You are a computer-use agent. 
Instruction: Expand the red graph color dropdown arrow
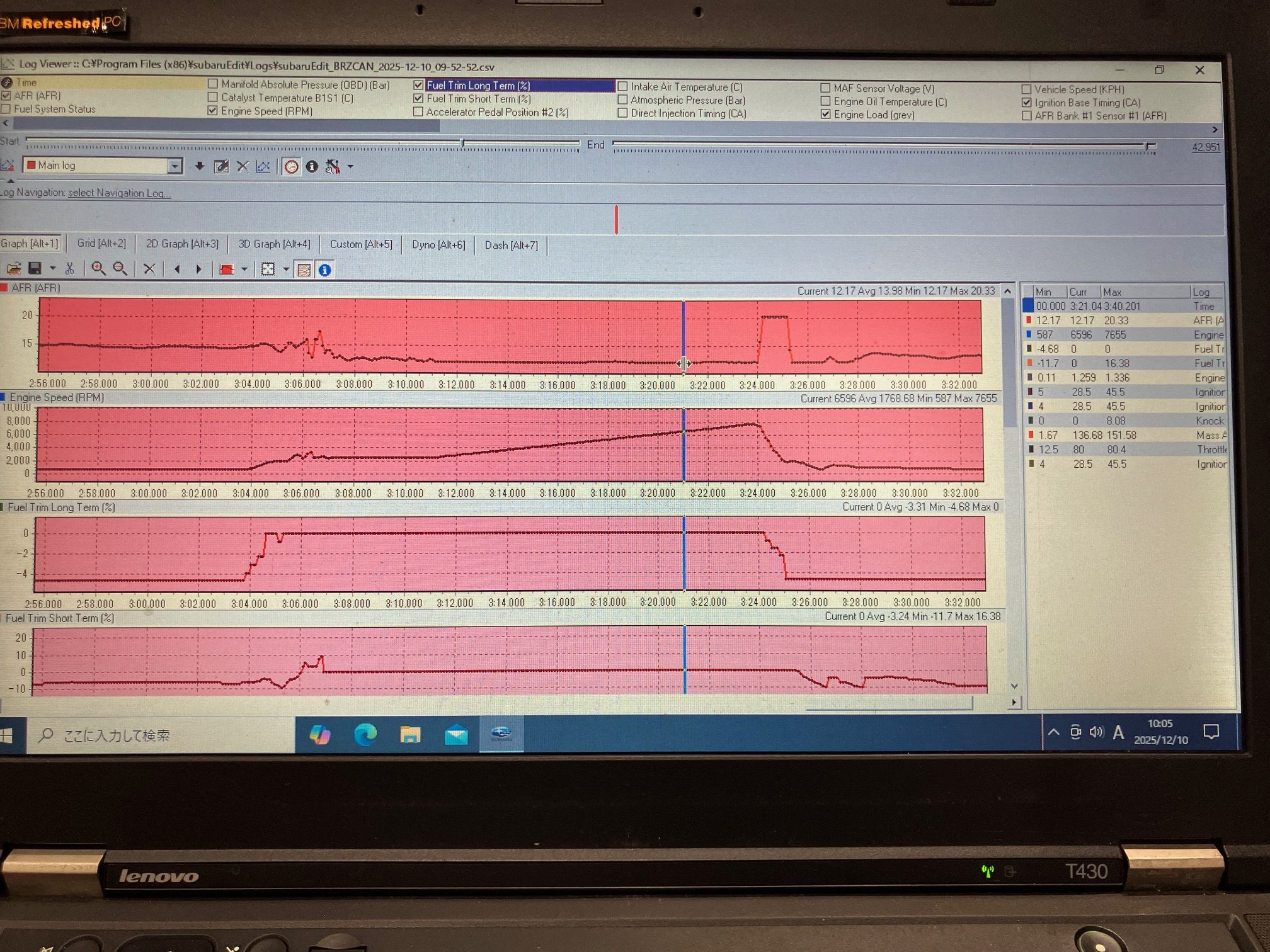(244, 270)
